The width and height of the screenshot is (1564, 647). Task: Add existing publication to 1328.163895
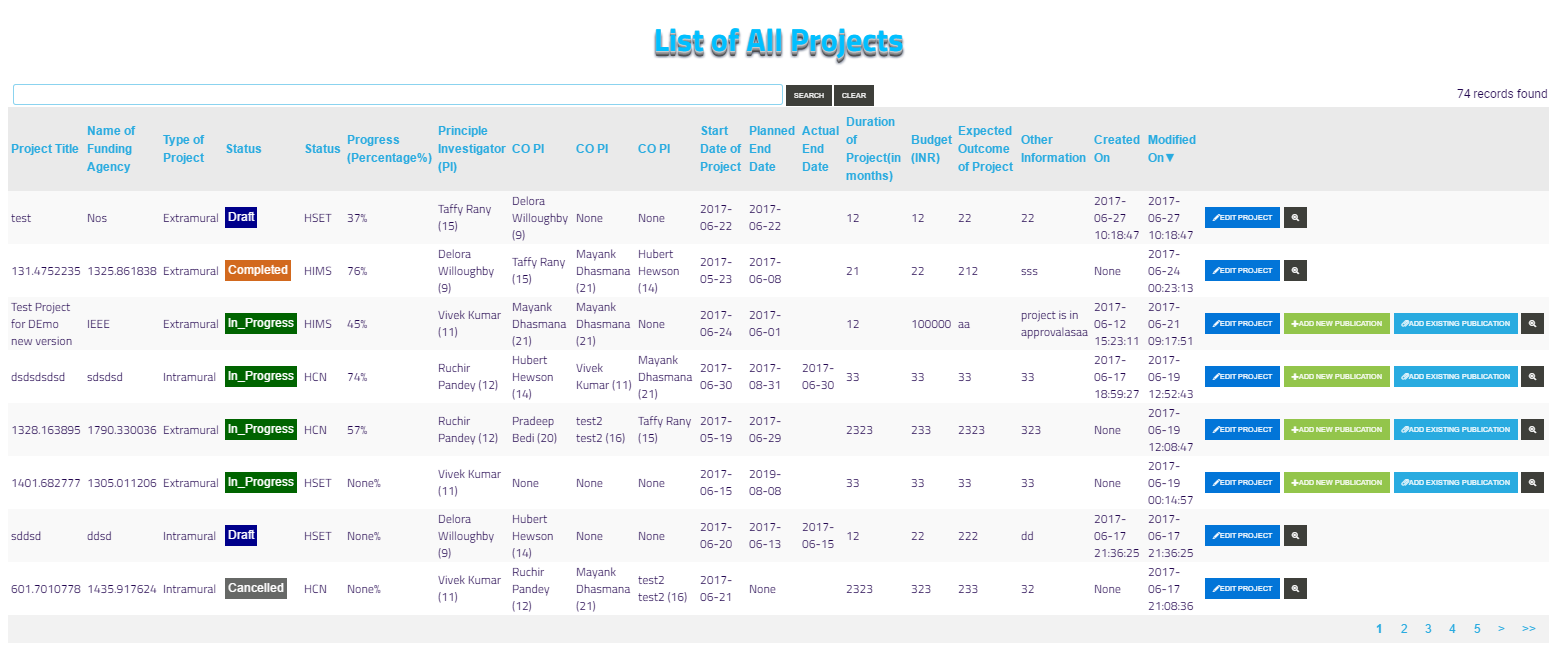click(1455, 429)
